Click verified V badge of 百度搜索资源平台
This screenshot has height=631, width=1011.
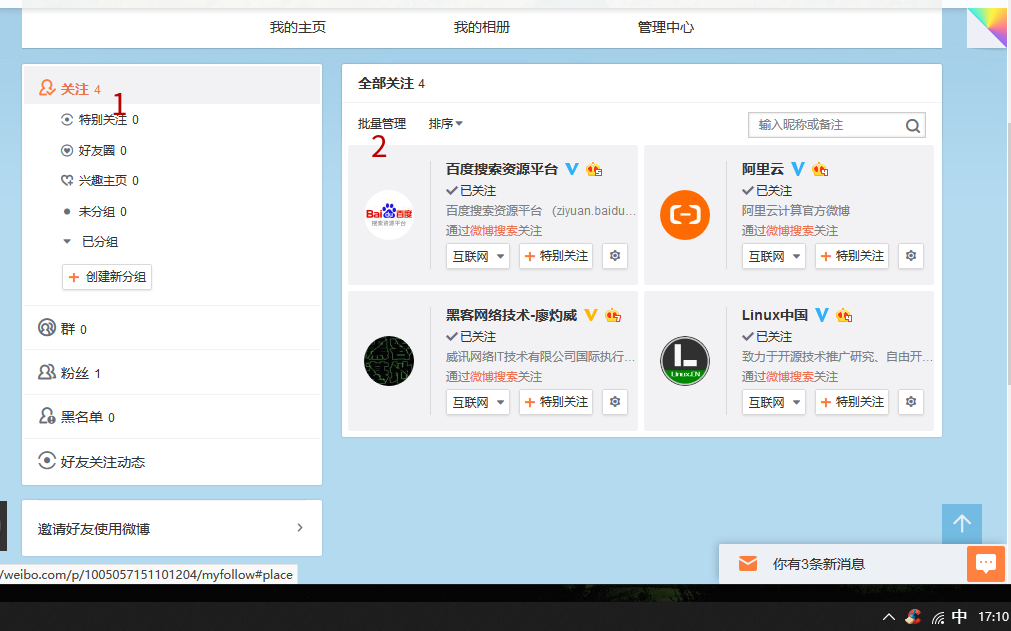(572, 169)
